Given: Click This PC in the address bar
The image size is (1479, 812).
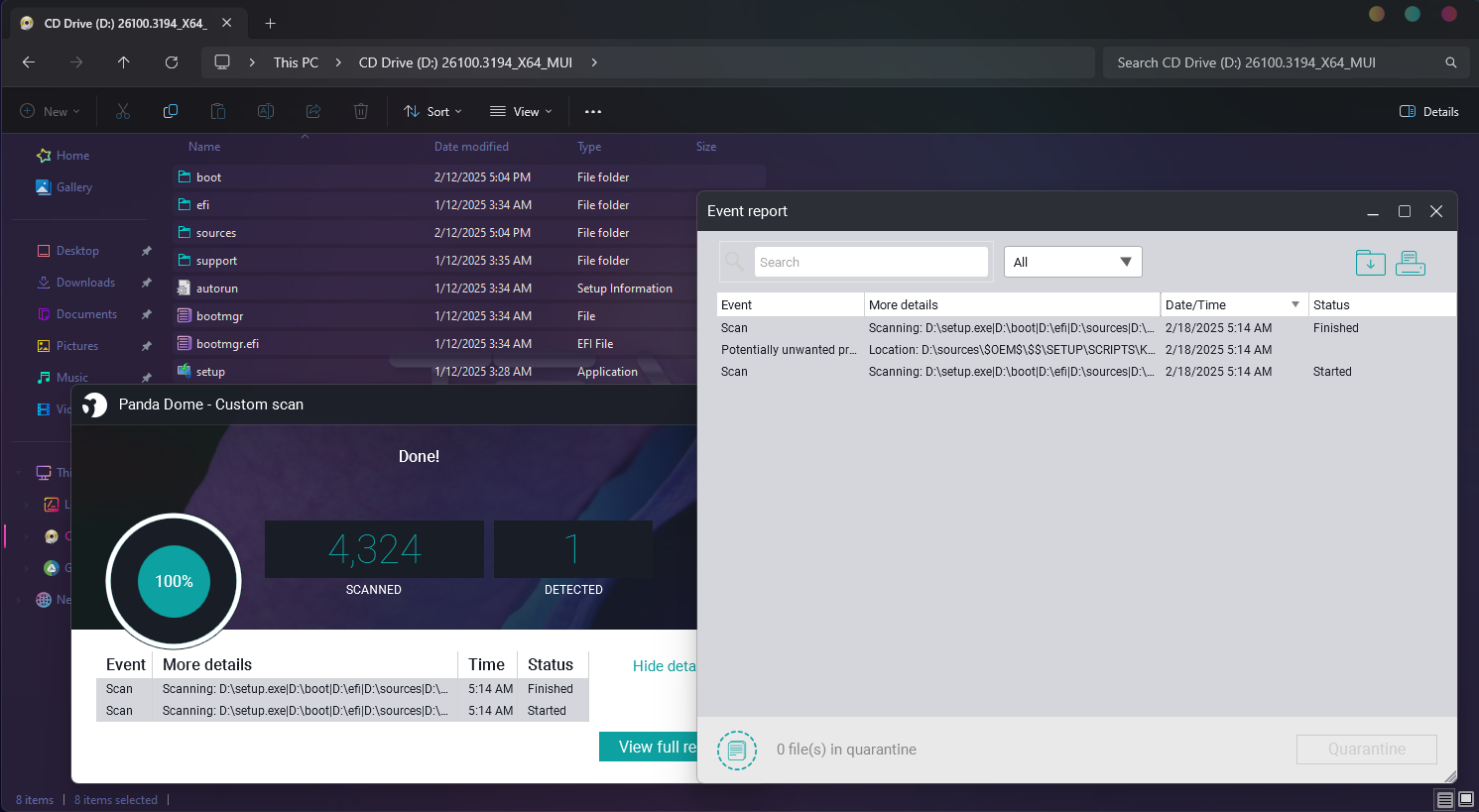Looking at the screenshot, I should [296, 62].
